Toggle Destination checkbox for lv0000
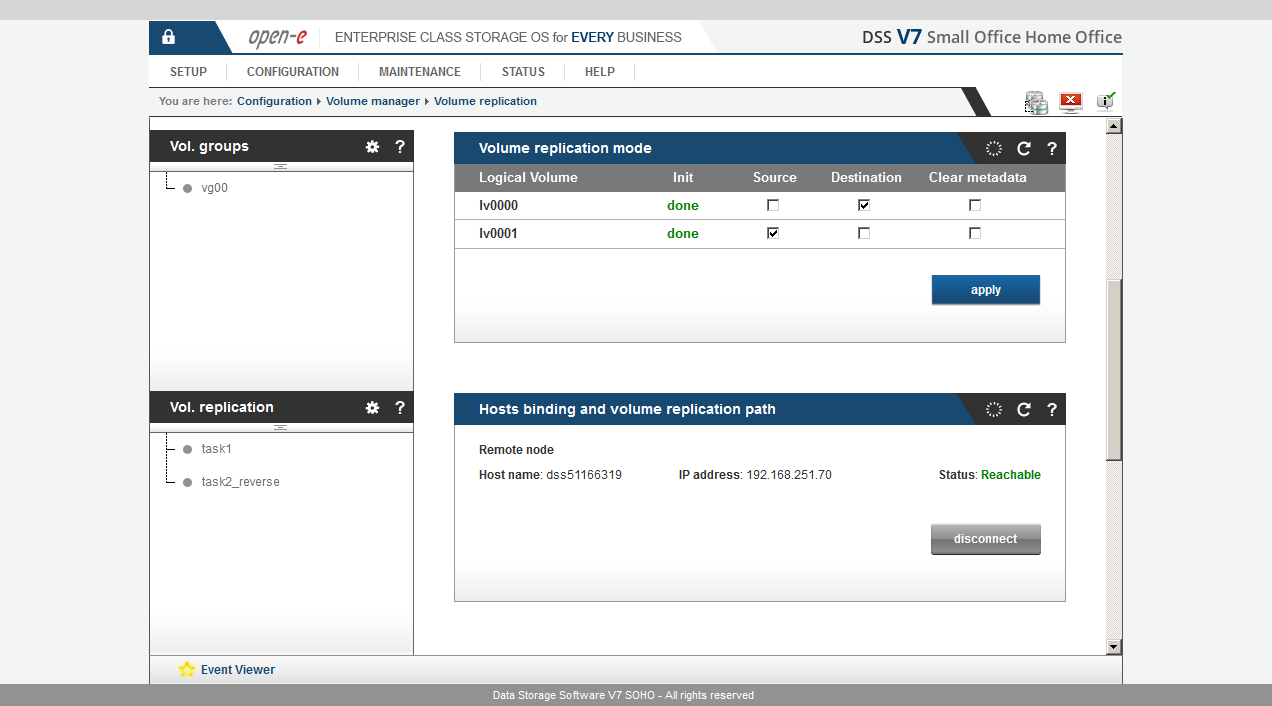Image resolution: width=1272 pixels, height=706 pixels. [864, 205]
